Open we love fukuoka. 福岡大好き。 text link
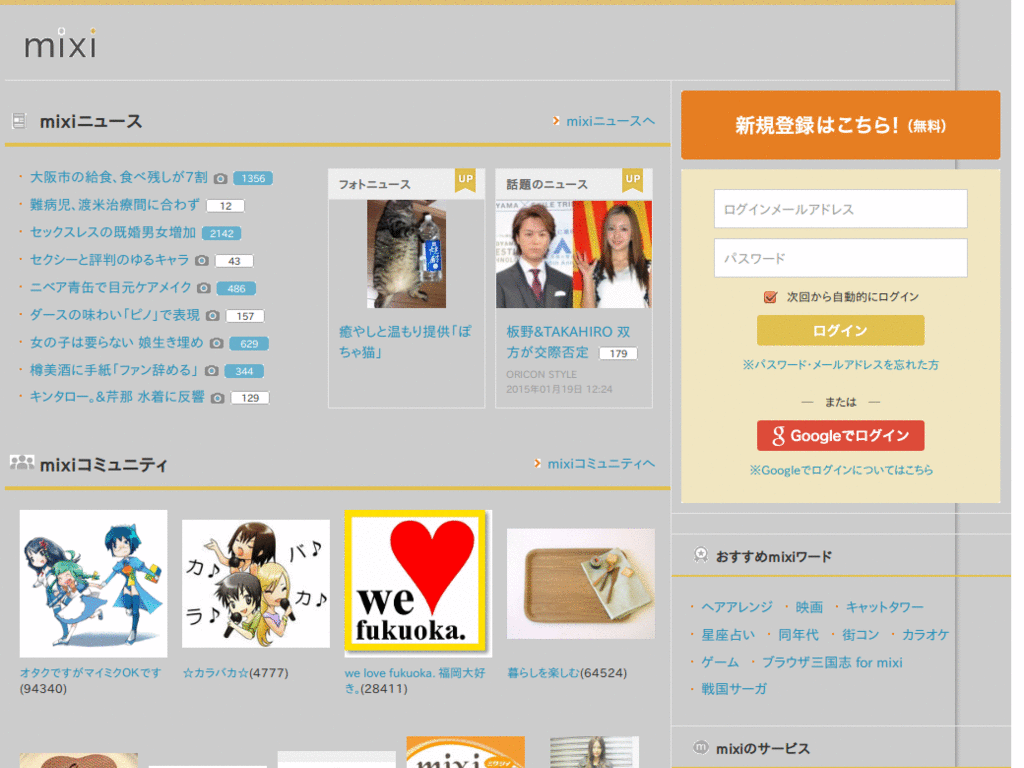This screenshot has height=768, width=1024. [415, 680]
